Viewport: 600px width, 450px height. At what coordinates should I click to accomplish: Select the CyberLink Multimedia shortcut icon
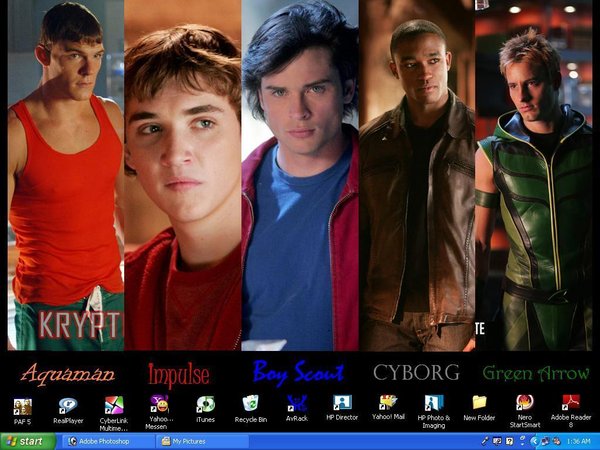(x=114, y=405)
